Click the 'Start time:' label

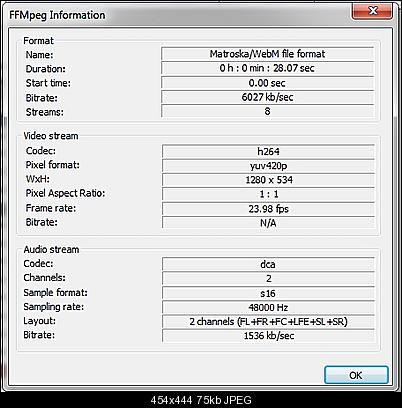tap(48, 83)
